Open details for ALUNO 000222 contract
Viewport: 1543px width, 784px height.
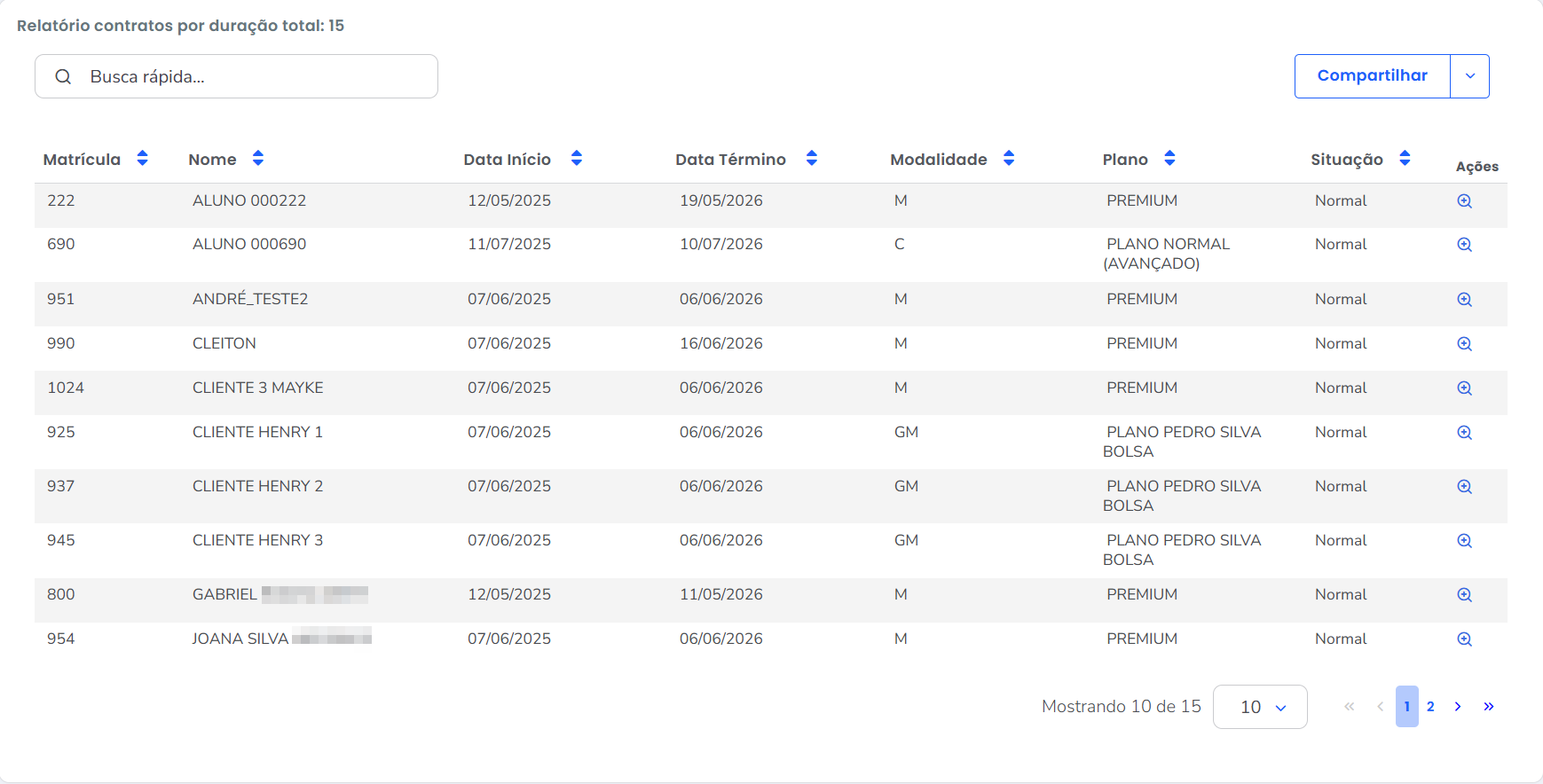pos(1464,201)
